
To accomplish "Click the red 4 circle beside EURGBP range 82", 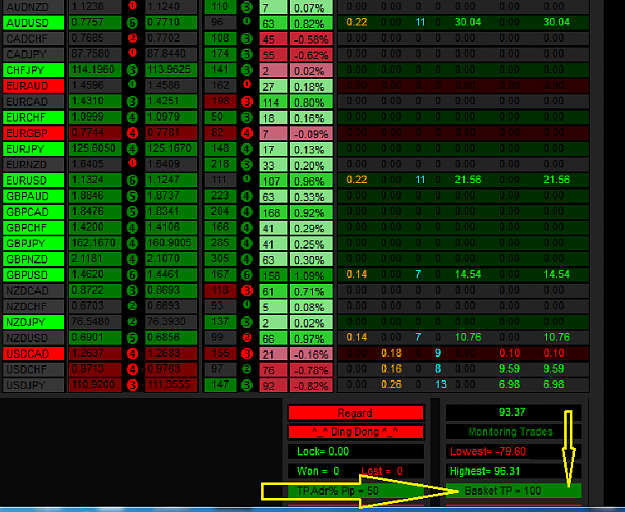I will pos(247,133).
